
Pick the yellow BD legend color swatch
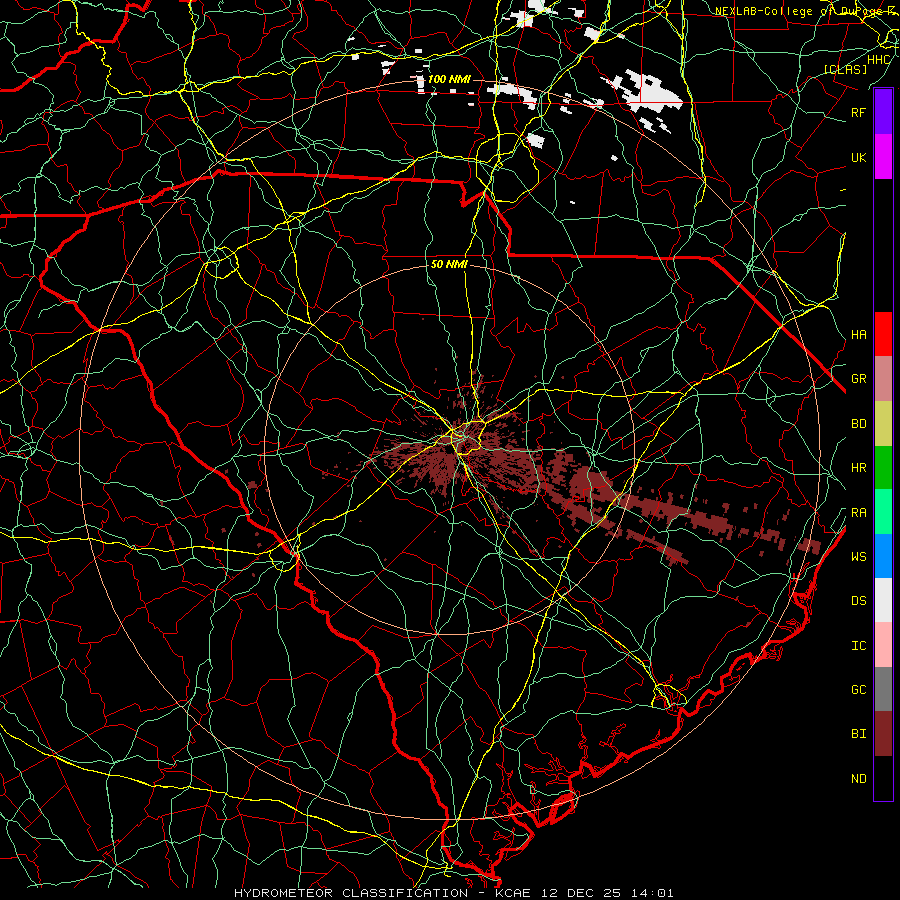point(883,424)
